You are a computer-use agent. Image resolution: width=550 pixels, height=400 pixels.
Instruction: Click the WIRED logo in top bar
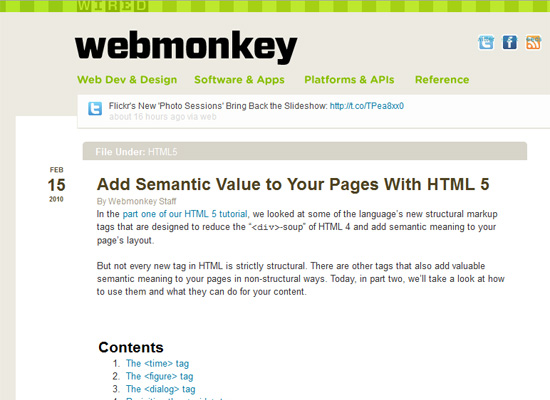click(x=112, y=6)
